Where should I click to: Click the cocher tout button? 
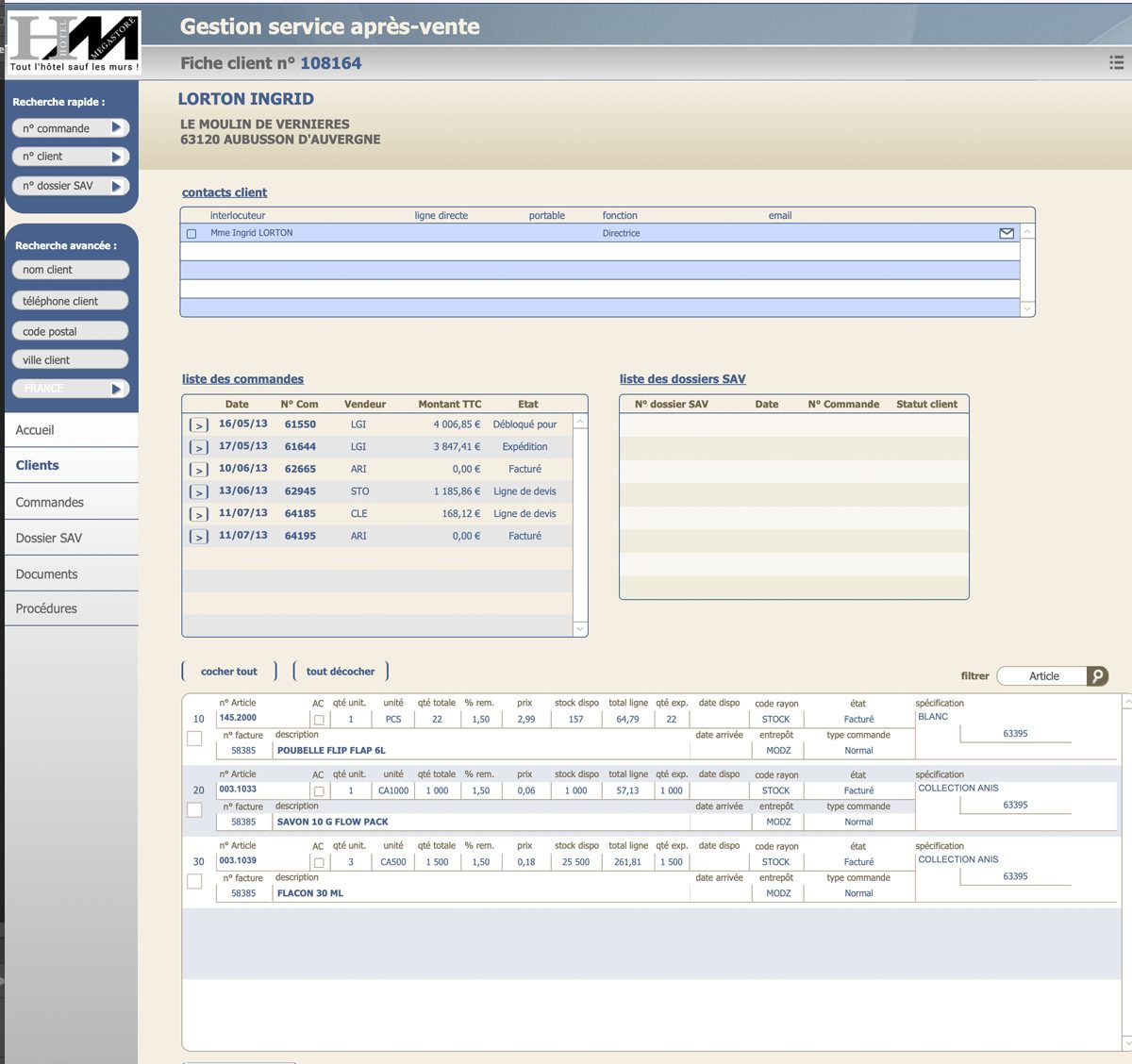tap(229, 672)
